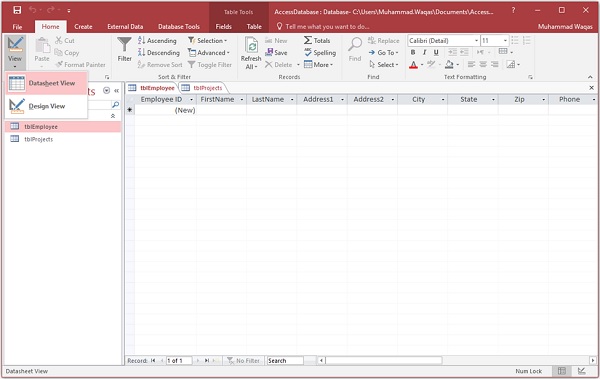Sort Ascending

pos(157,41)
